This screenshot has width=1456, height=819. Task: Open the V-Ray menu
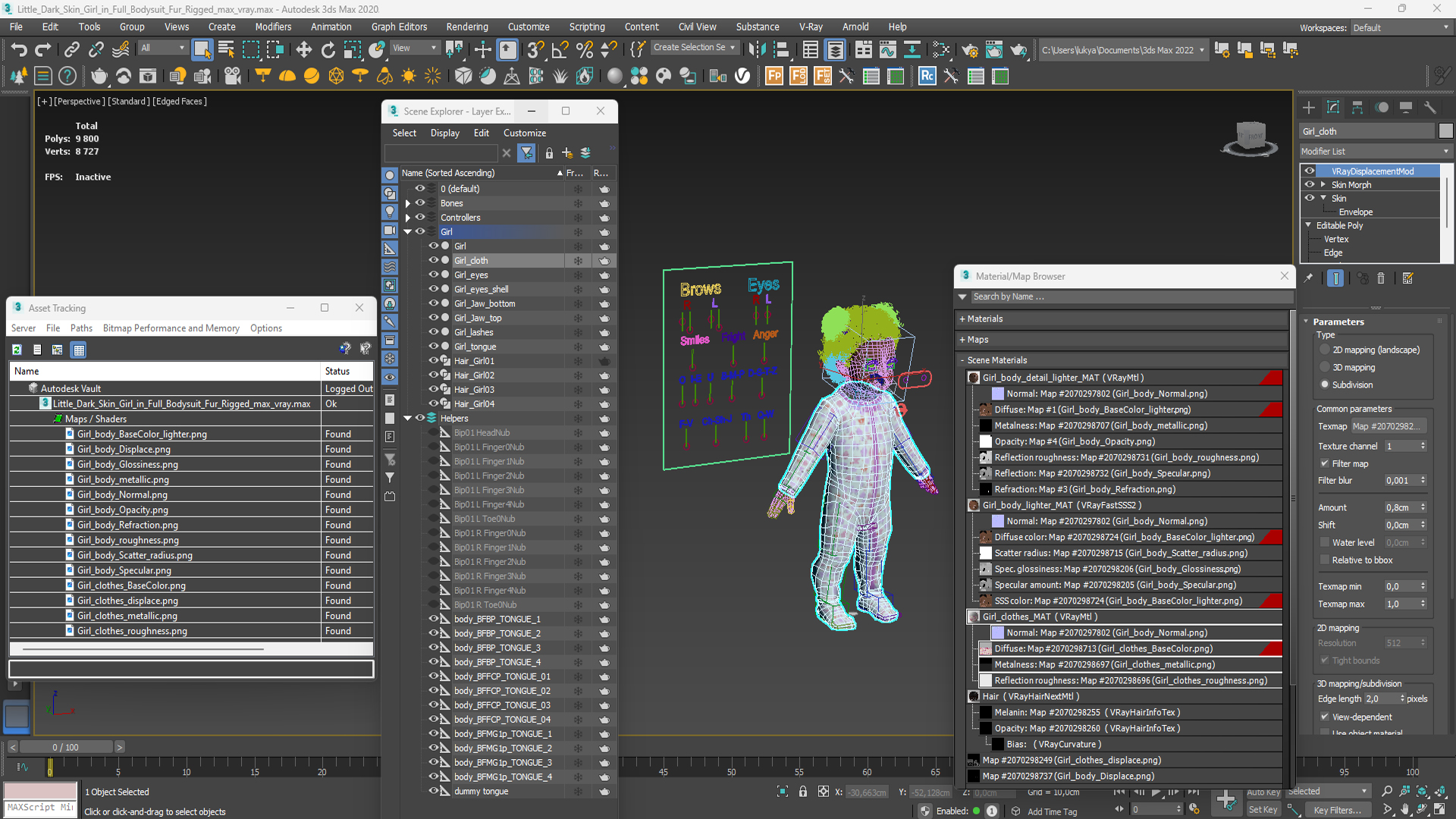tap(811, 27)
